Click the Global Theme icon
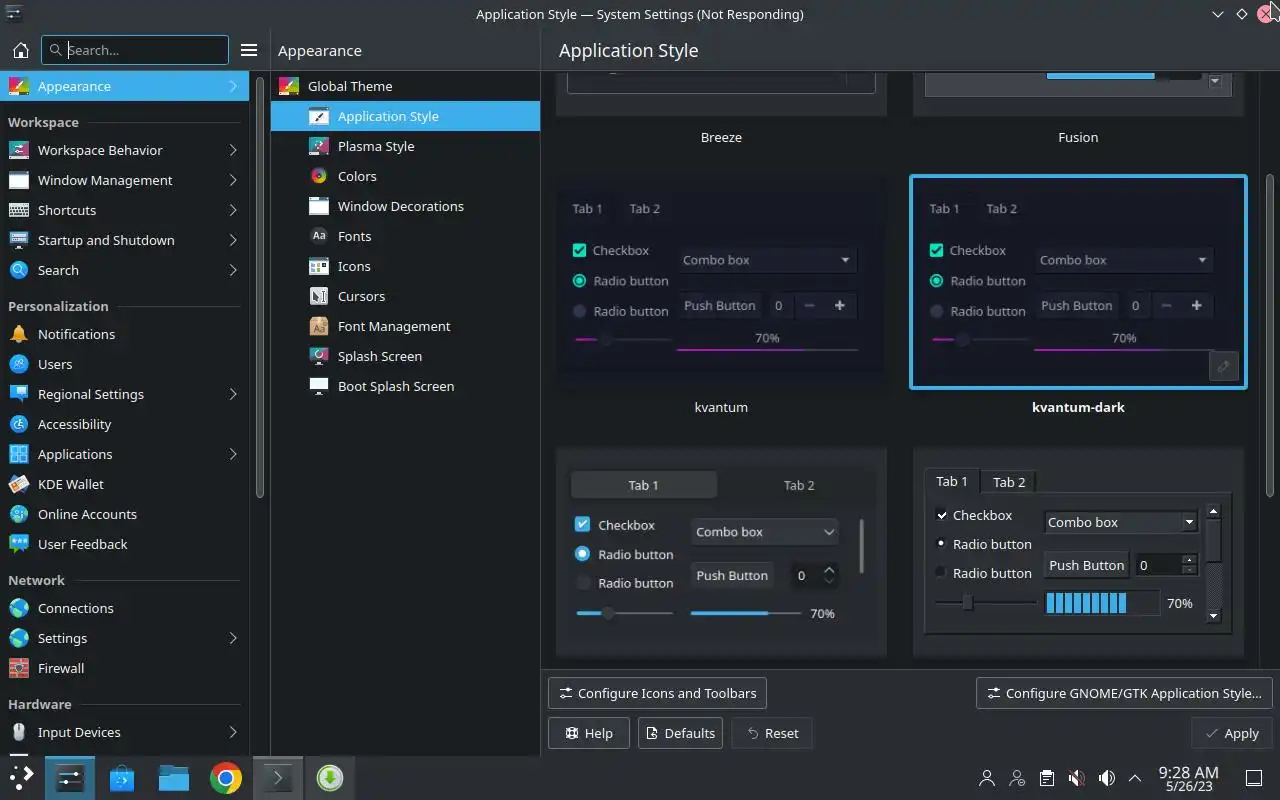 coord(289,86)
